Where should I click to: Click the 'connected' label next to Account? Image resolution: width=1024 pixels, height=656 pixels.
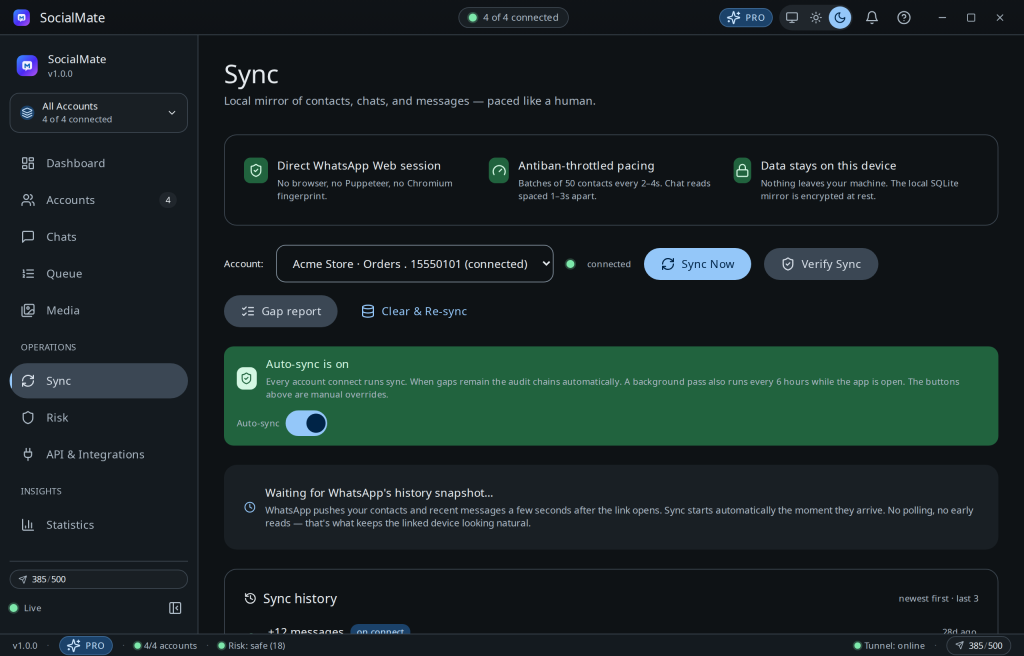(609, 264)
